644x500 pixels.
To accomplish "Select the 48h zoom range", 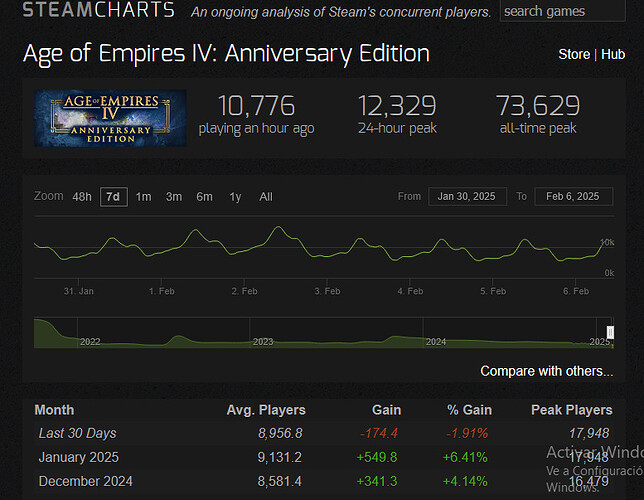I will tap(82, 197).
